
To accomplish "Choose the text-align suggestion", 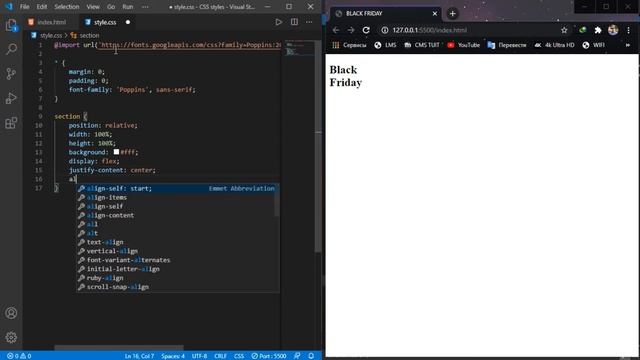I will tap(178, 242).
